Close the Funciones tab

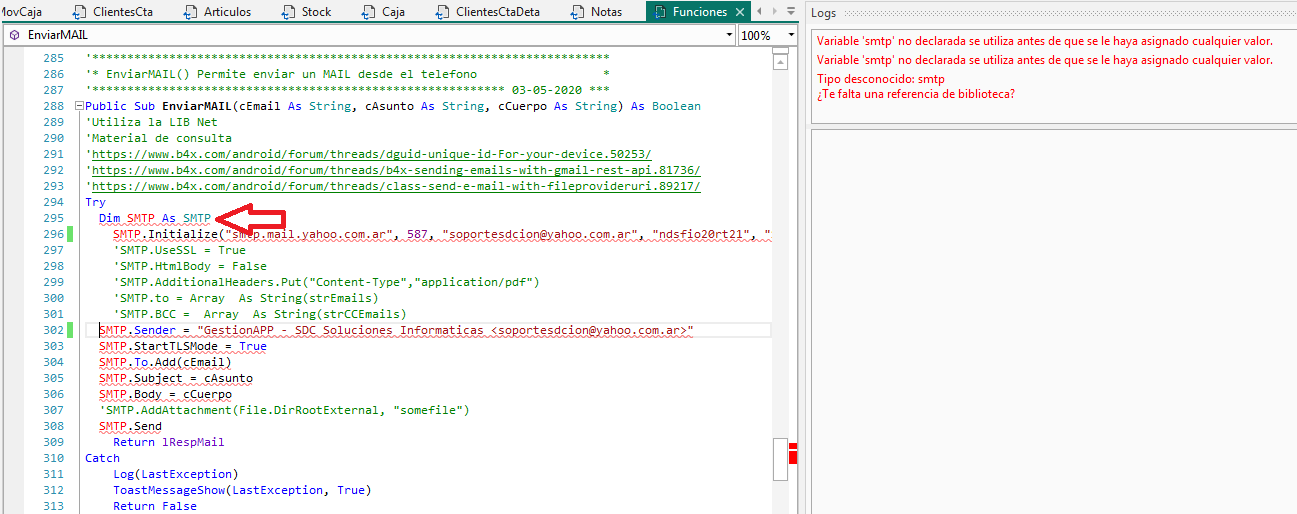[x=739, y=12]
